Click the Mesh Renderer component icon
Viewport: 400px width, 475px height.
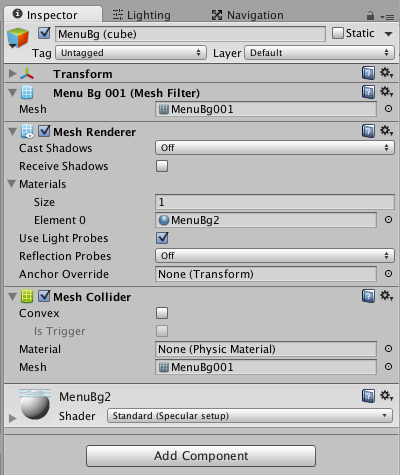coord(27,131)
